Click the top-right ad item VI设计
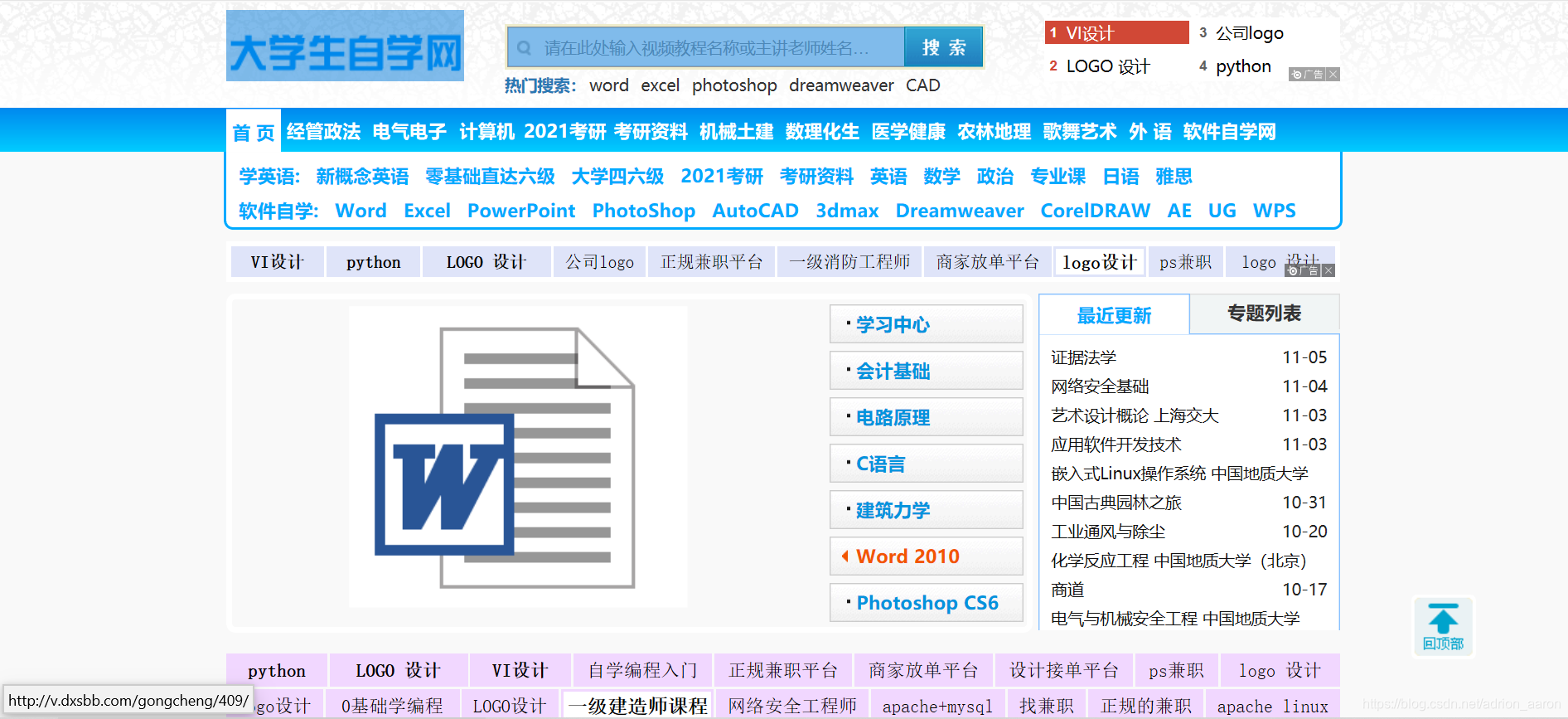This screenshot has height=719, width=1568. (1117, 33)
